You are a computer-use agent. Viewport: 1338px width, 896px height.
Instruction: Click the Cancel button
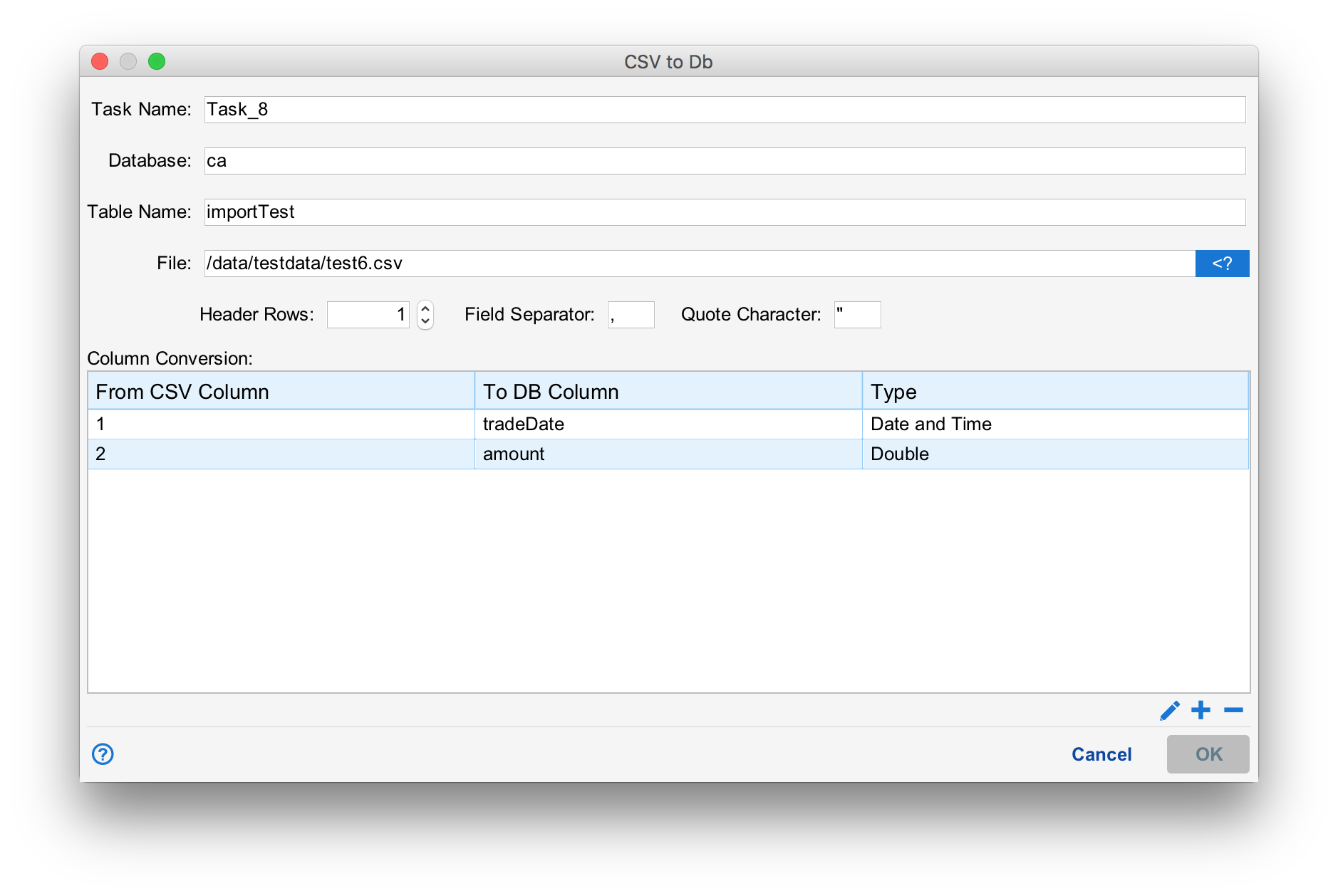tap(1101, 754)
